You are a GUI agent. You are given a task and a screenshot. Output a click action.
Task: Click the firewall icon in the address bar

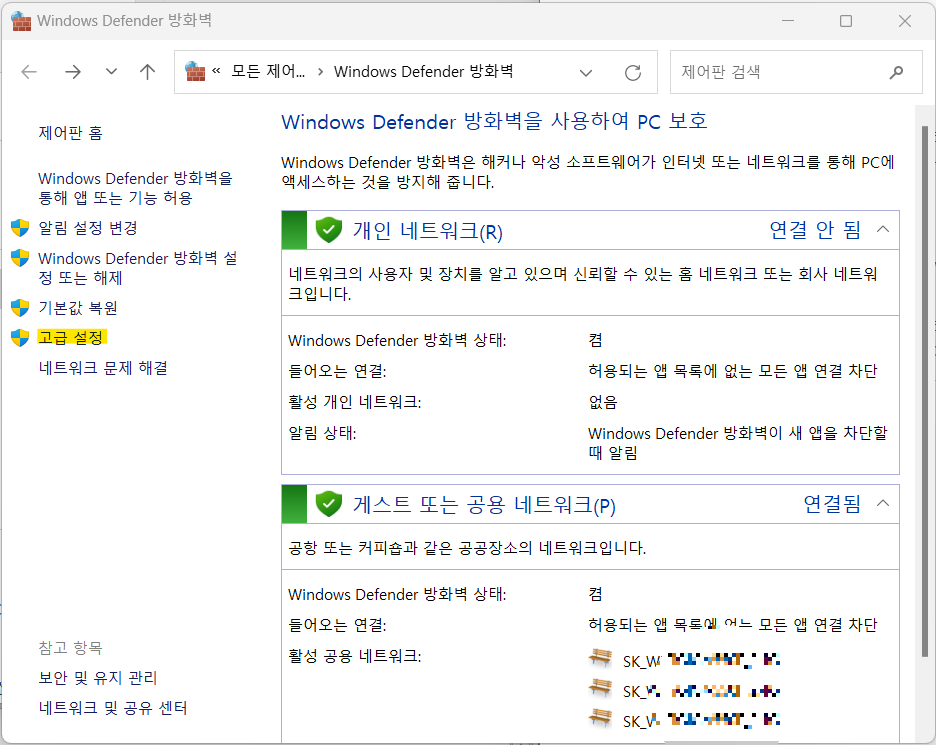tap(195, 72)
